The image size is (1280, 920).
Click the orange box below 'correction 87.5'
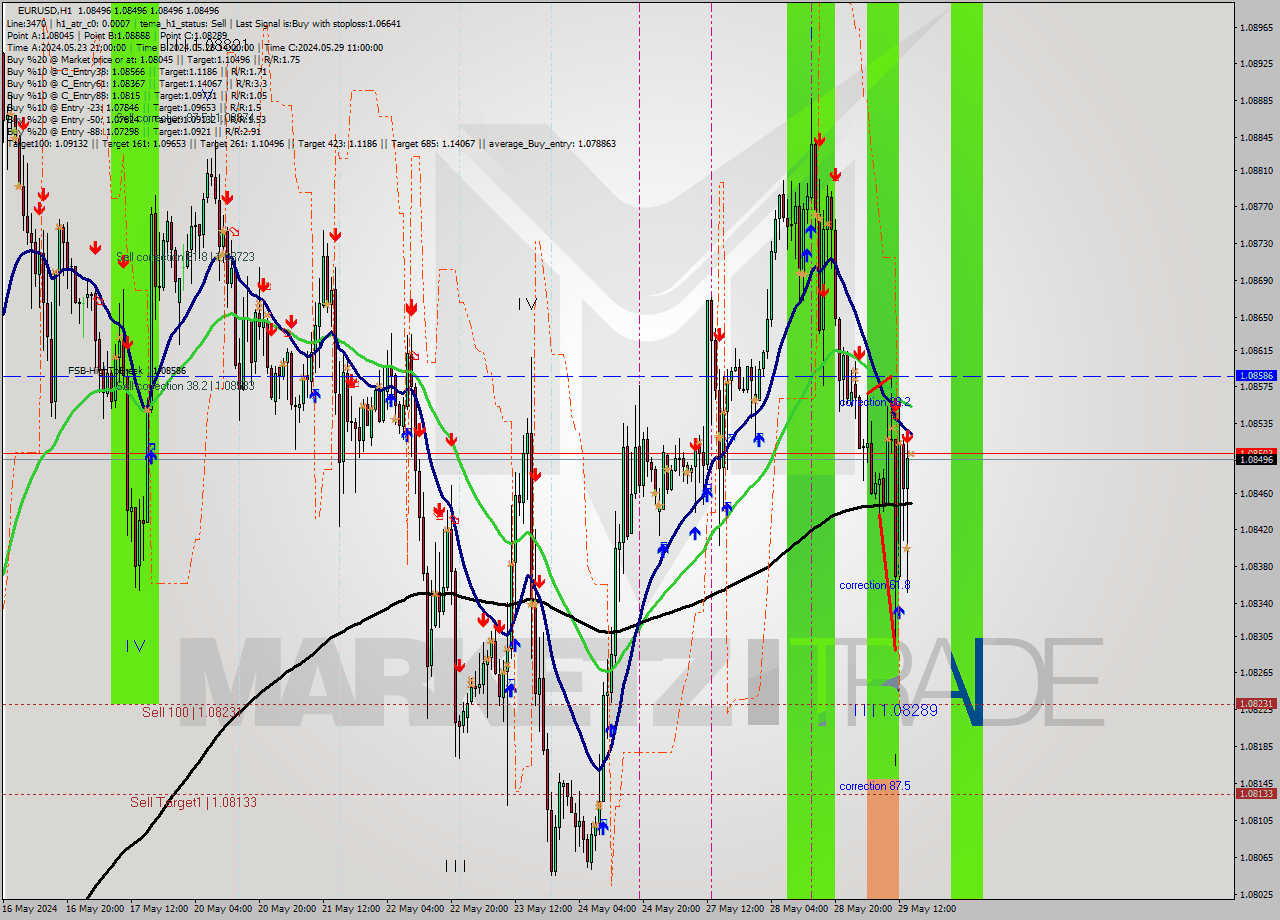click(x=882, y=838)
